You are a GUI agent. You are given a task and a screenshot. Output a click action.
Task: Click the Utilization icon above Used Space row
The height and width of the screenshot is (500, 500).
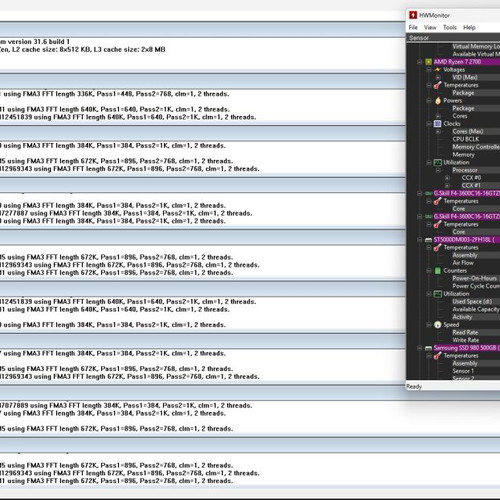point(438,294)
